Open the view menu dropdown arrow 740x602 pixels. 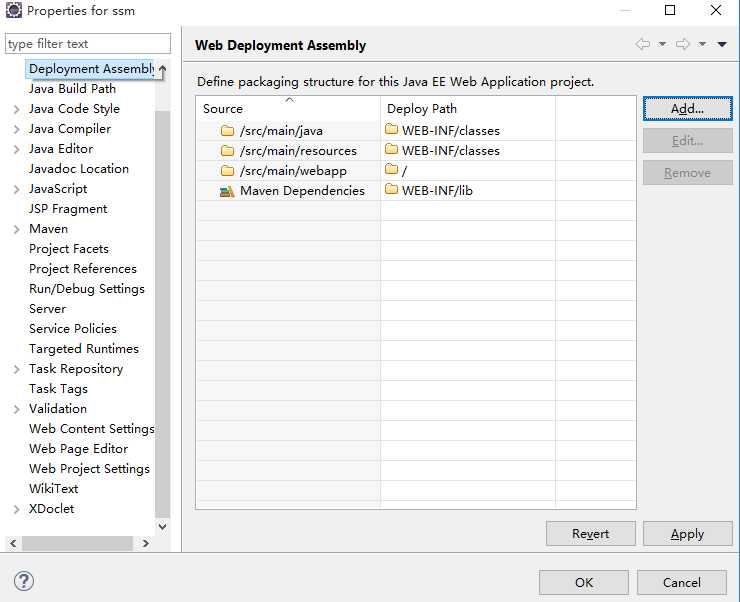point(722,44)
